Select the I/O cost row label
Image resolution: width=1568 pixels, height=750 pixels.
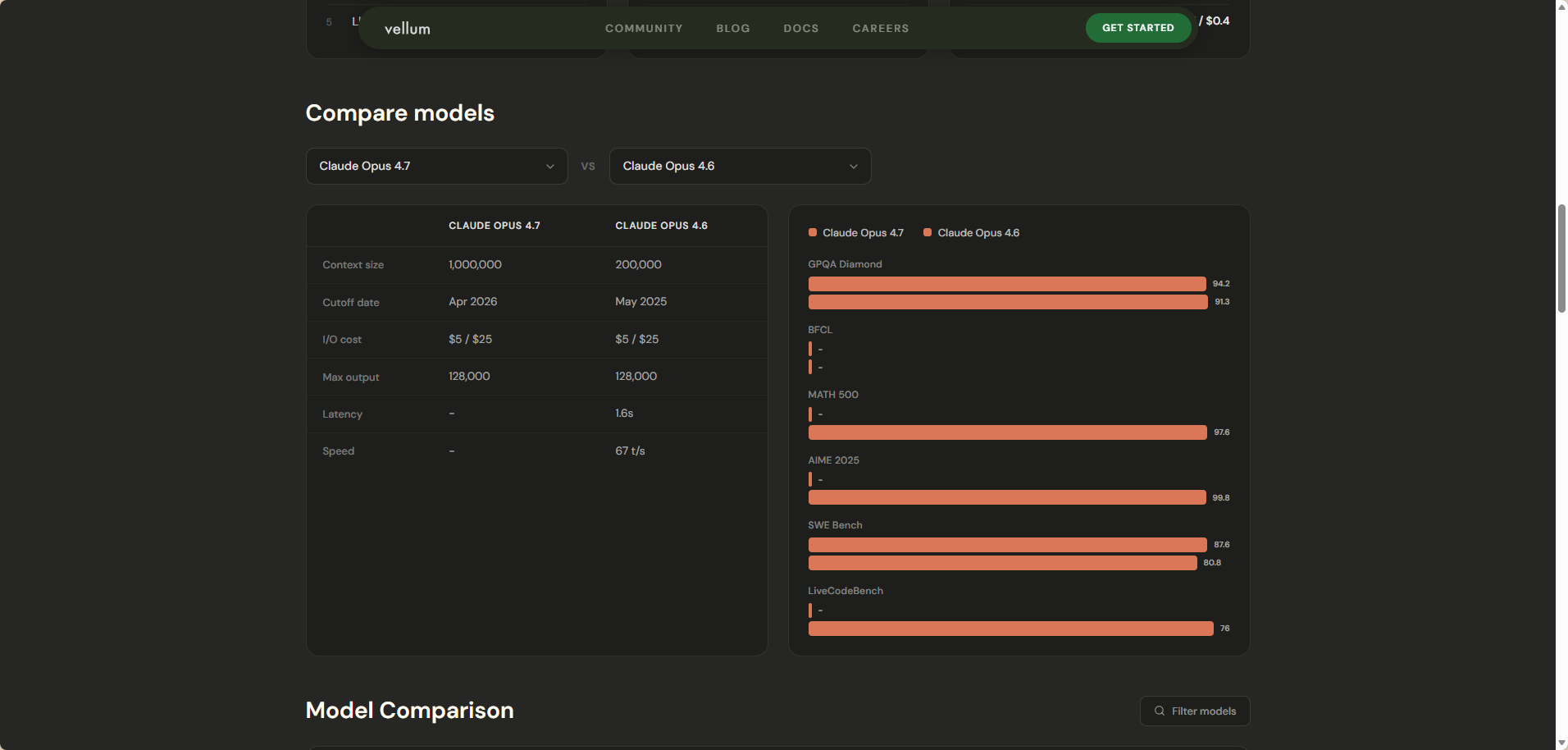coord(342,340)
